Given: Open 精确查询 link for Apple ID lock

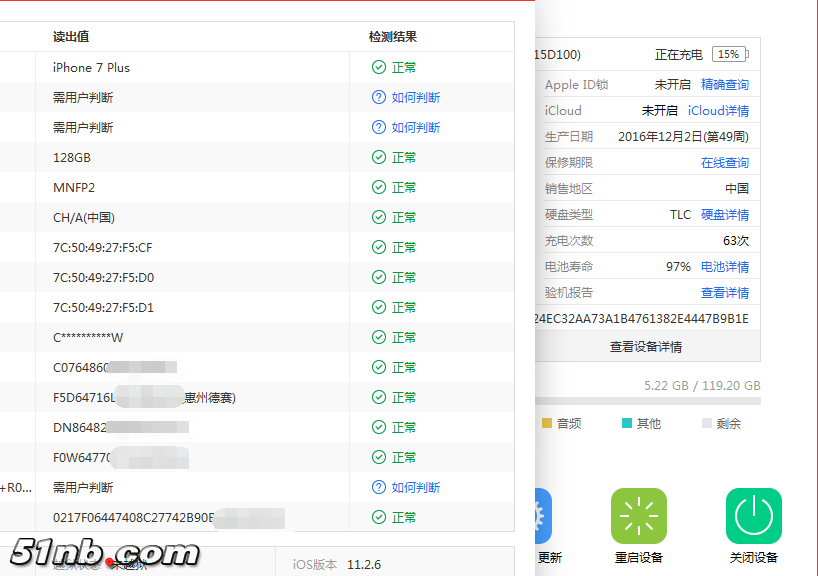Looking at the screenshot, I should pos(724,85).
